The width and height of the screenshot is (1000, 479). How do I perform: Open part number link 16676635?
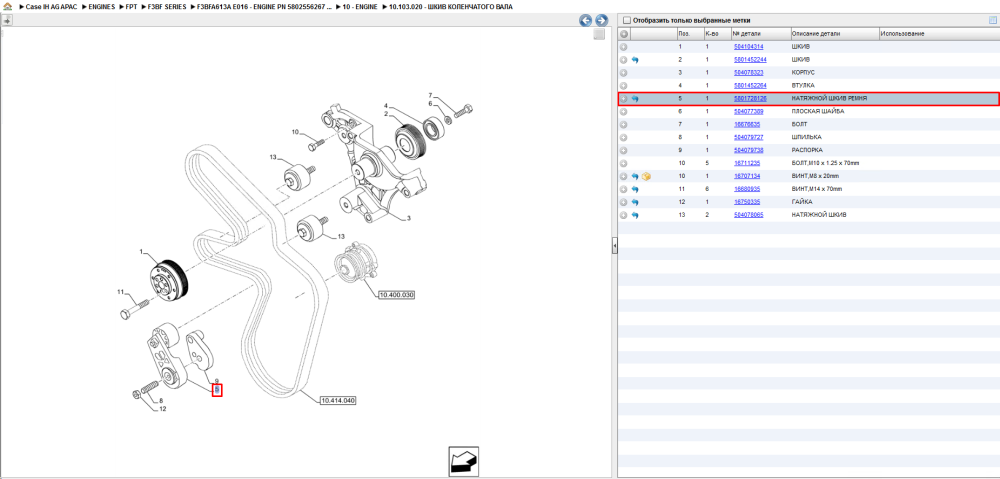[747, 124]
